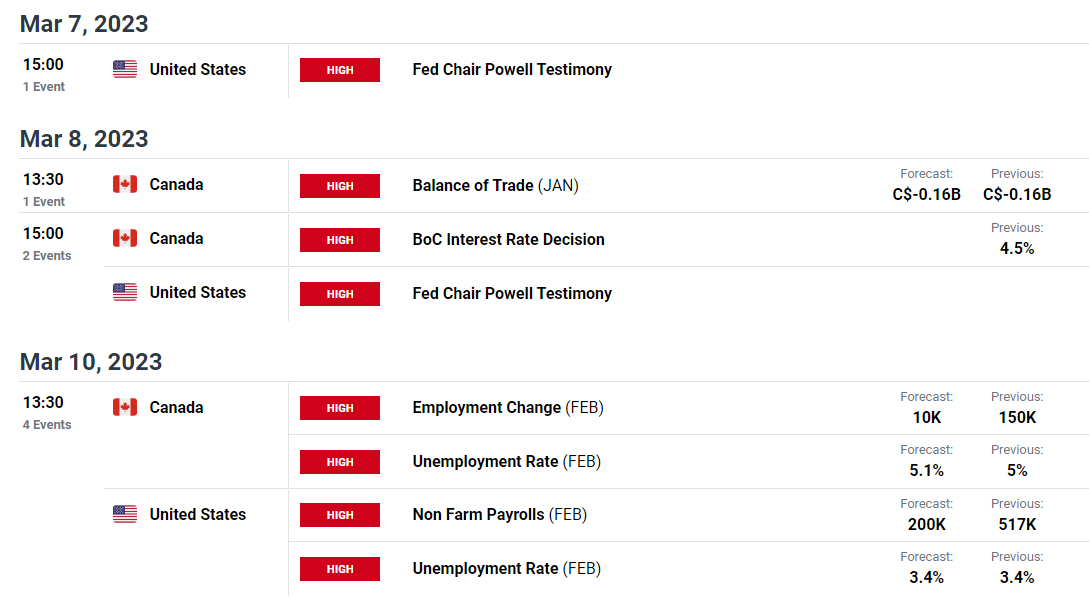Expand the Mar 8 15:00 group of 2 Events
The height and width of the screenshot is (602, 1089).
tap(47, 256)
